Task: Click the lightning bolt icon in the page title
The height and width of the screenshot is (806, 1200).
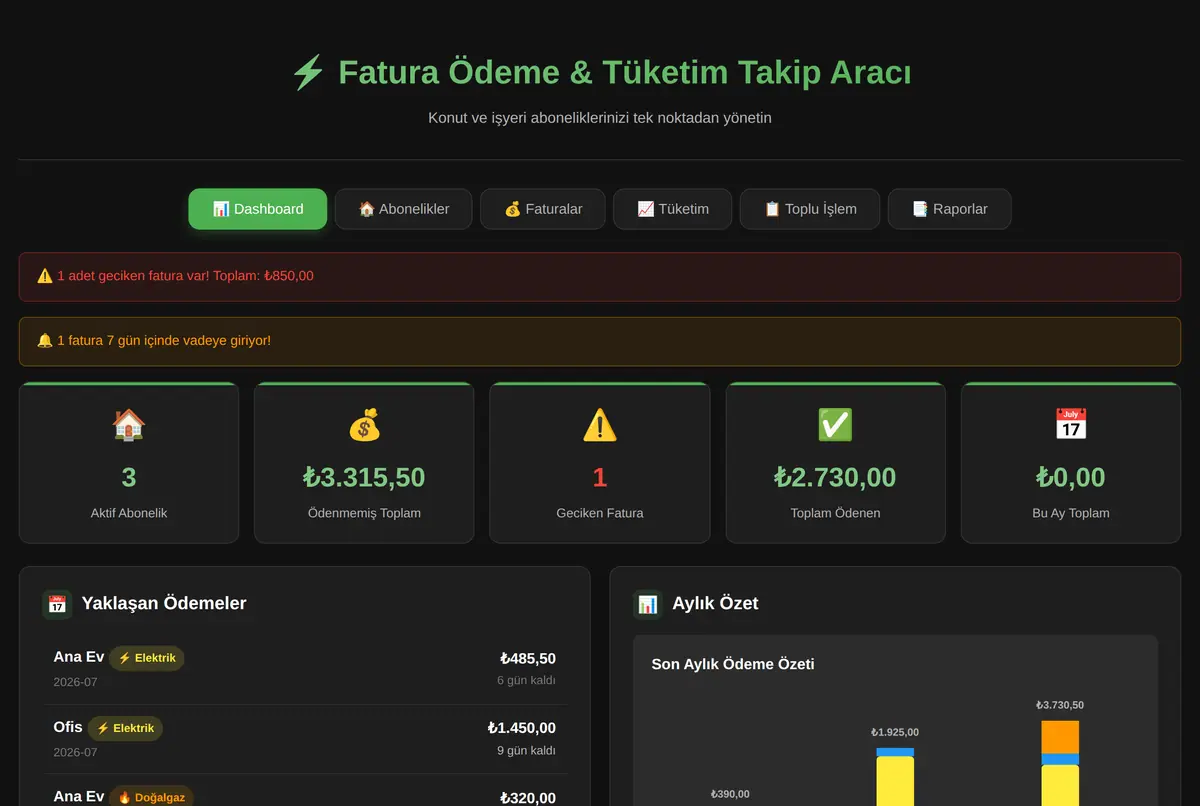Action: tap(307, 73)
